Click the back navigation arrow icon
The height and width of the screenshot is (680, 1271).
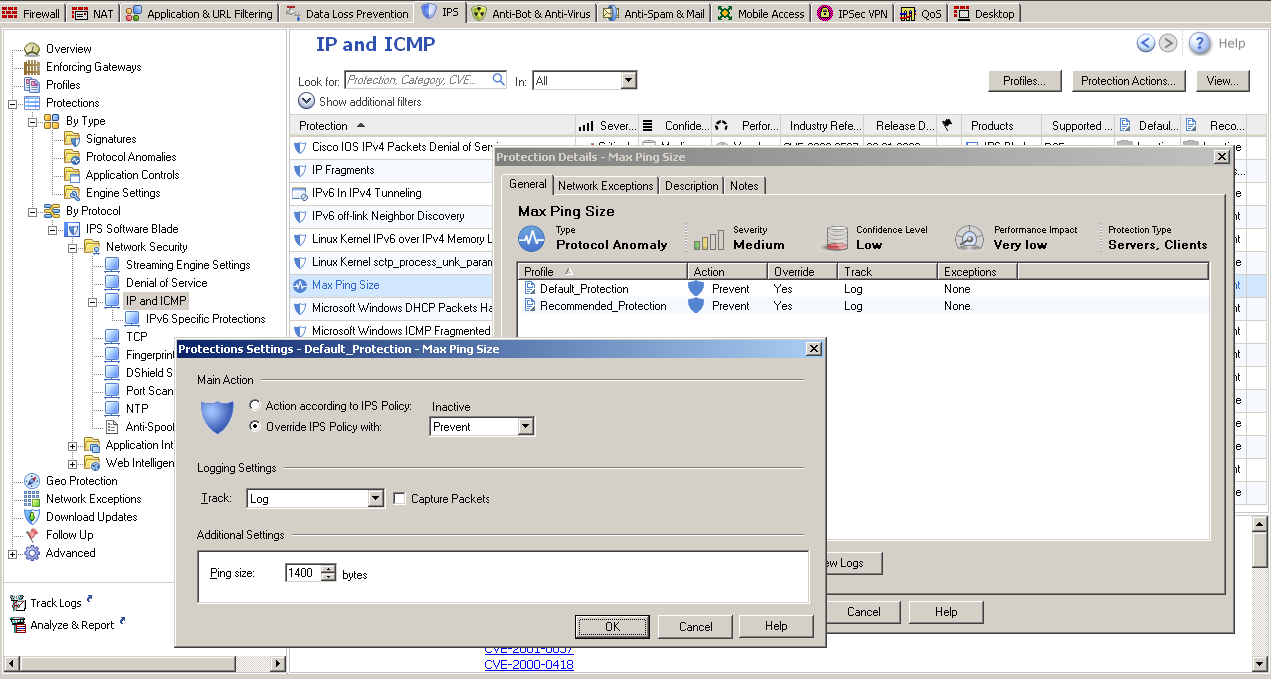(x=1146, y=43)
